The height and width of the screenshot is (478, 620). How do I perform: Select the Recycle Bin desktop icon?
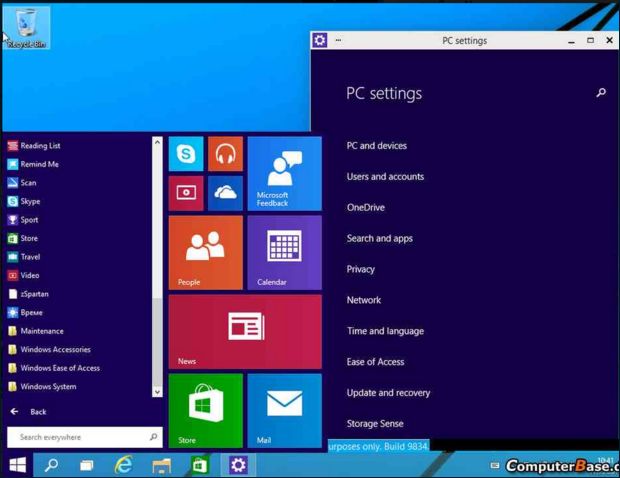(x=26, y=28)
